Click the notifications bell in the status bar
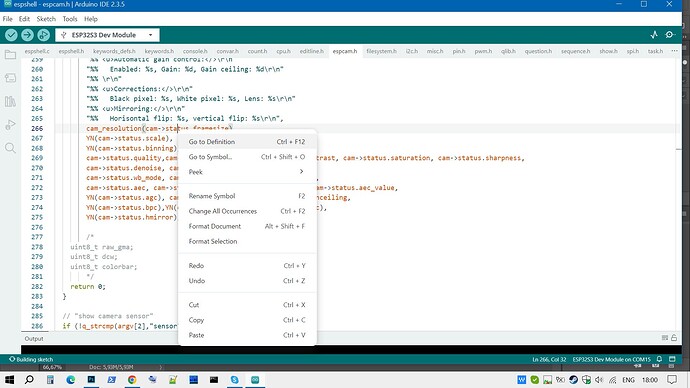 tap(659, 359)
